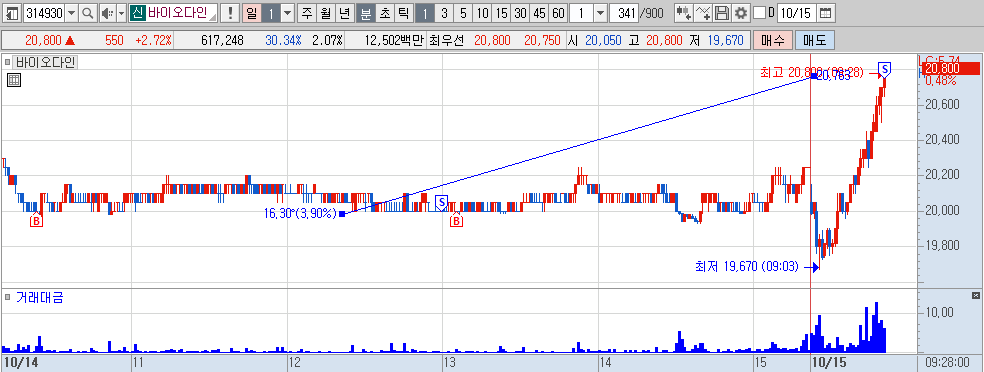The image size is (984, 372).
Task: Select the 주 (weekly) period tab
Action: click(x=306, y=13)
